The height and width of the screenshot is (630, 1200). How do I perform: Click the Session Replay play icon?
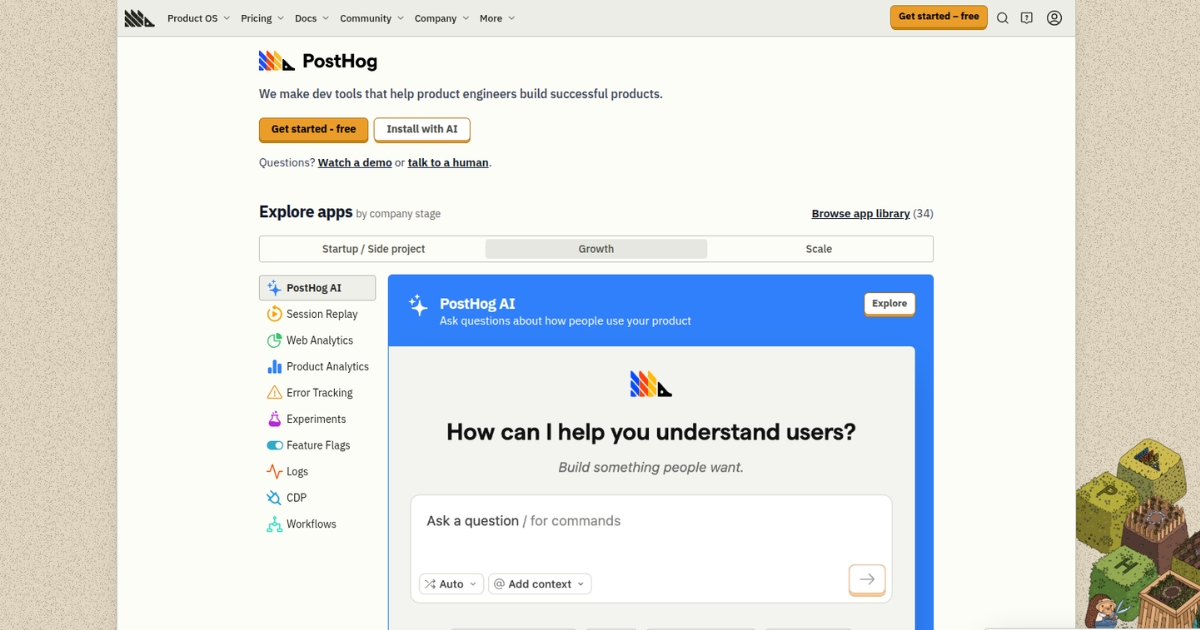274,314
